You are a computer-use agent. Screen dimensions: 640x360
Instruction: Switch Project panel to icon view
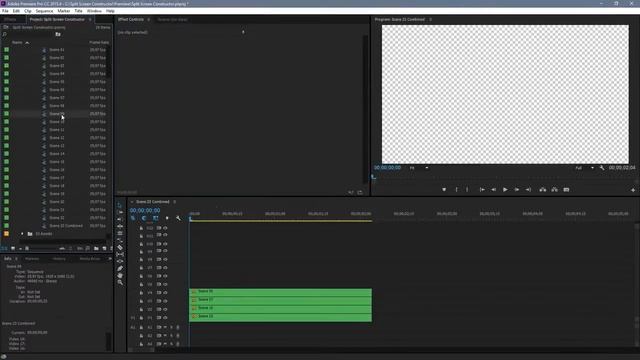13,248
